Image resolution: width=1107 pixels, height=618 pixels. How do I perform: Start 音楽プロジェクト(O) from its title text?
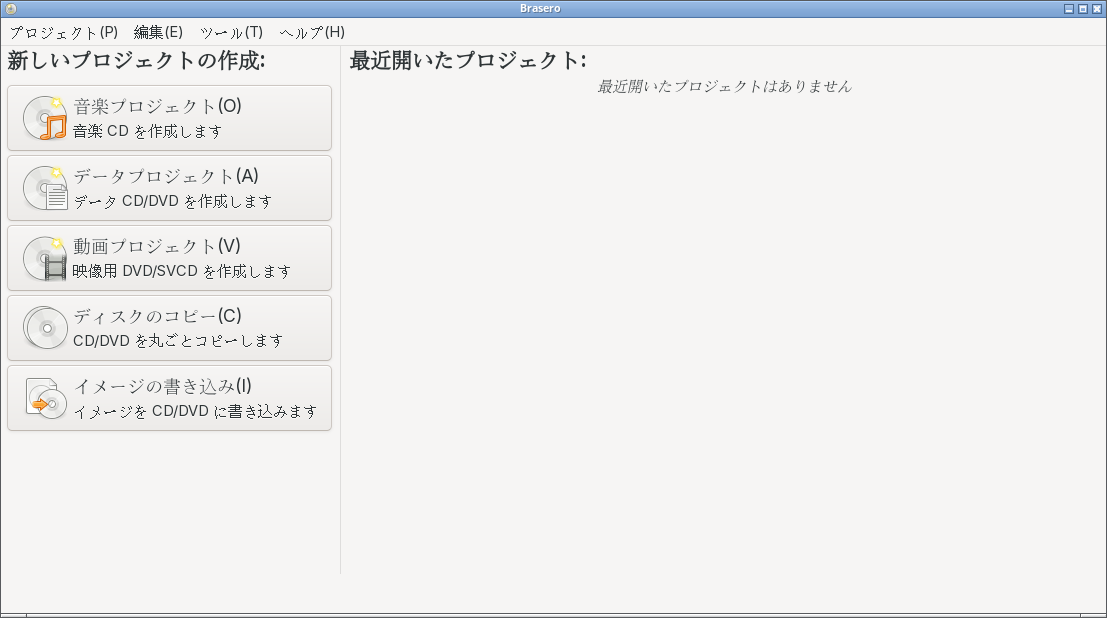coord(157,106)
